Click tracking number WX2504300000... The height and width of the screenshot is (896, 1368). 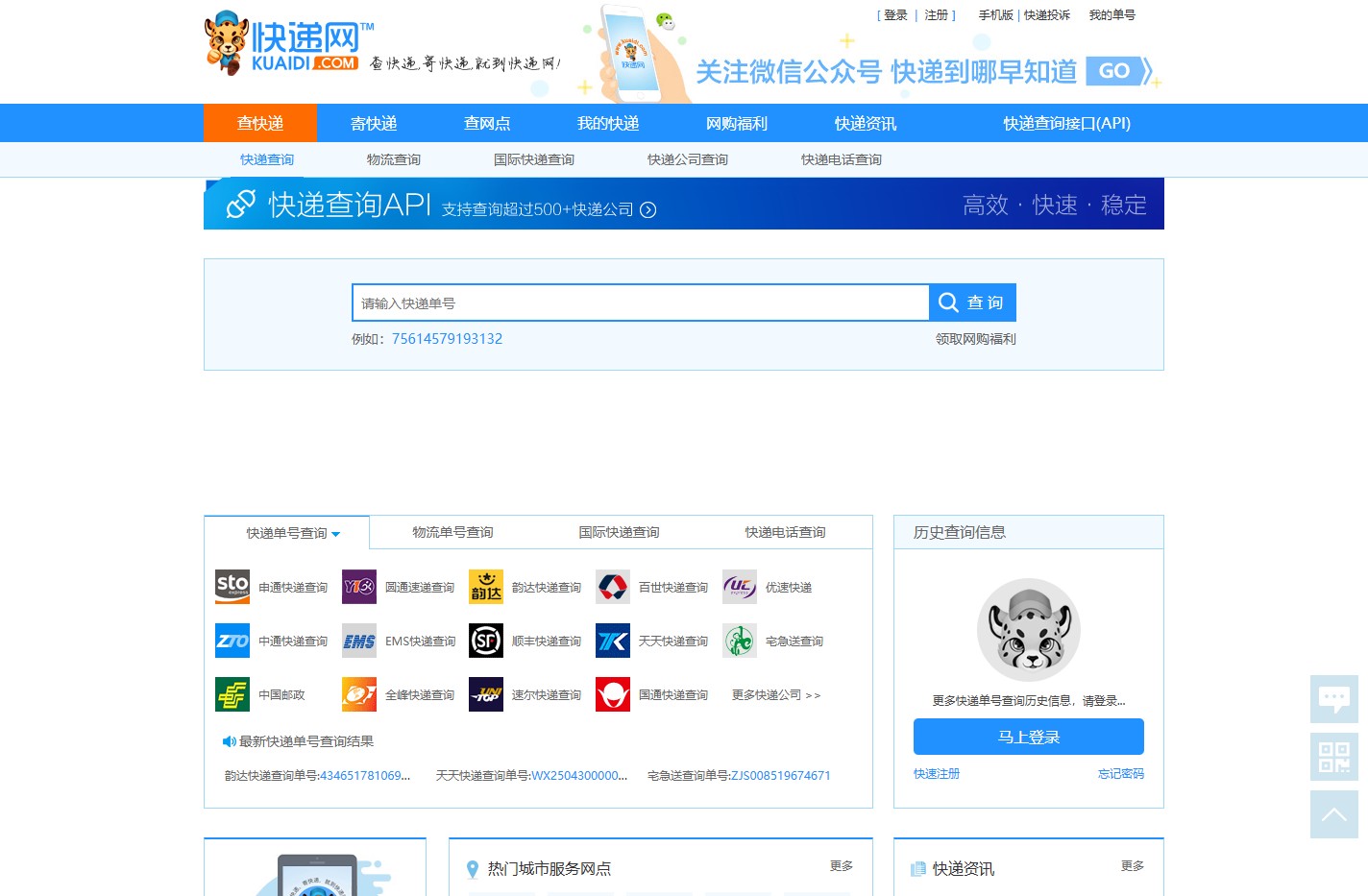pos(579,776)
